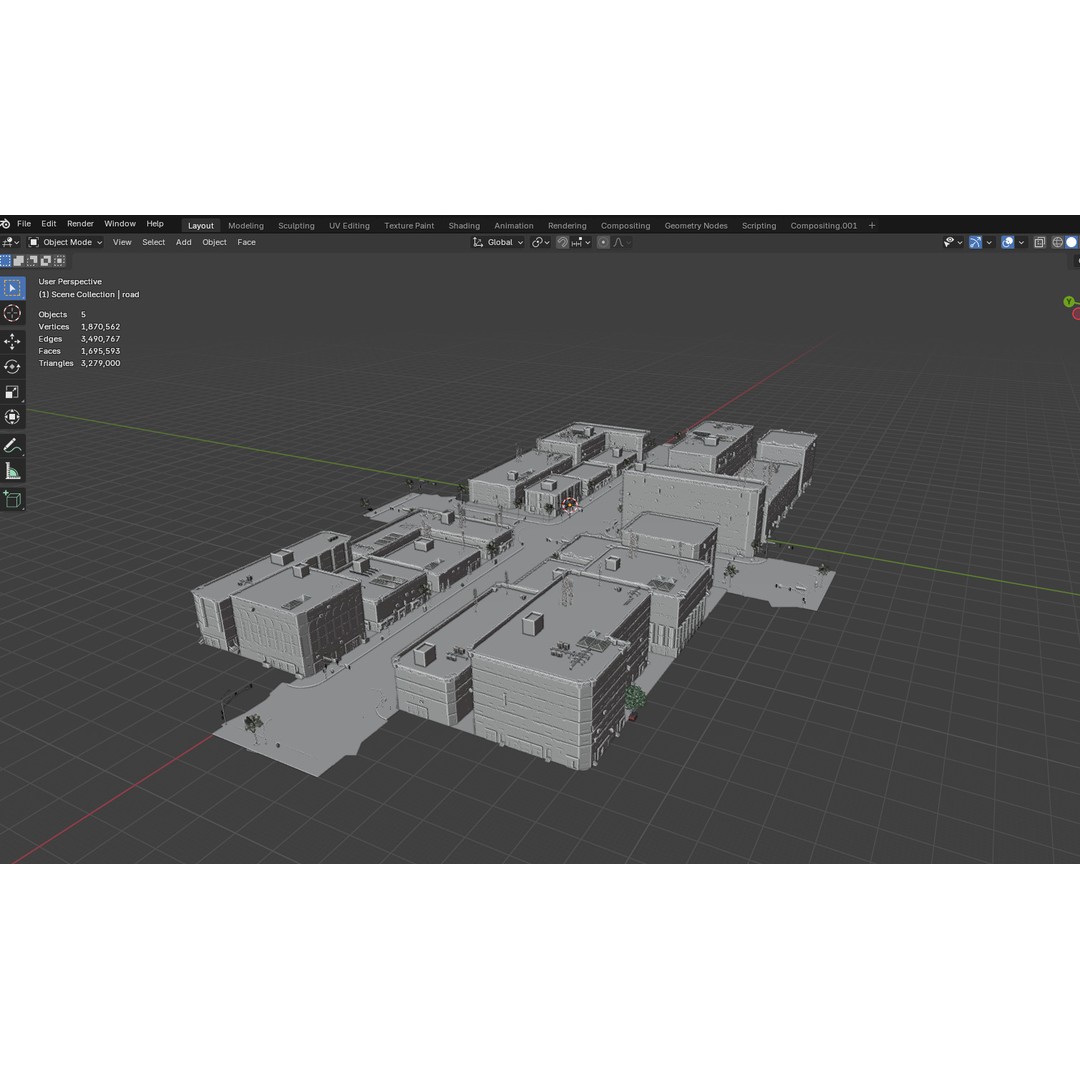Switch to the Shading workspace tab
1080x1080 pixels.
pyautogui.click(x=464, y=225)
